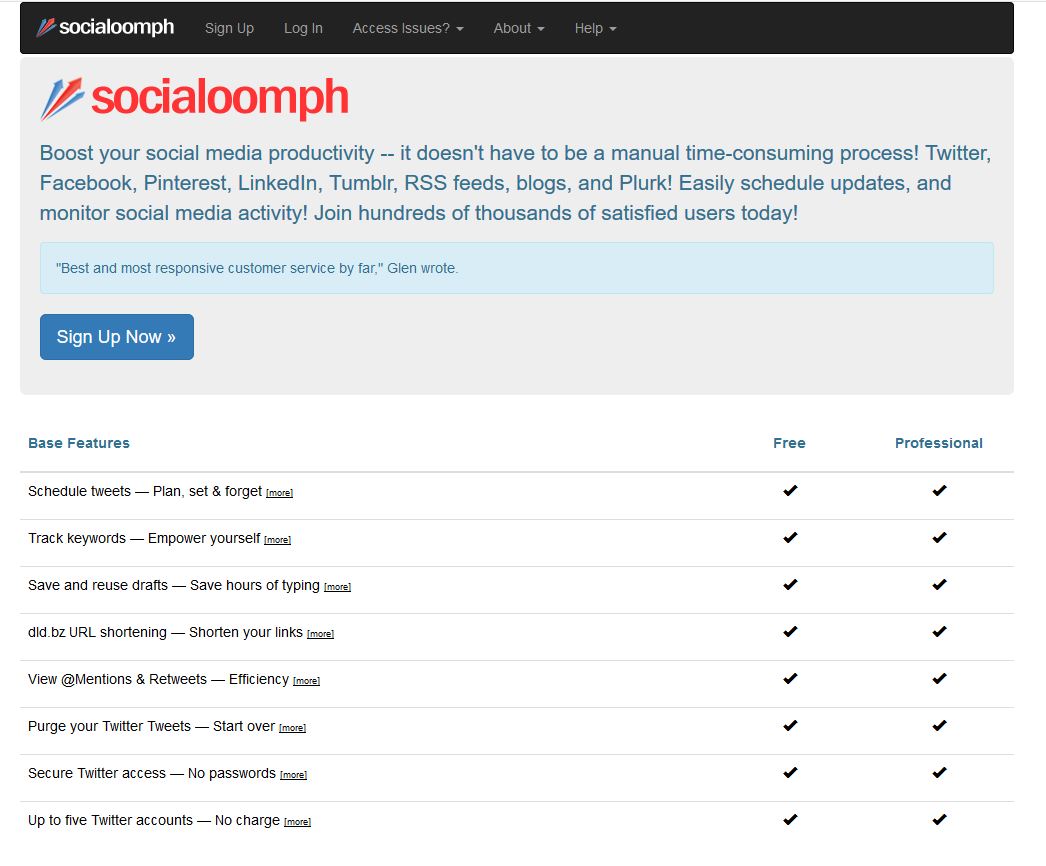1046x866 pixels.
Task: Click Professional checkmark for Secure Twitter access
Action: pyautogui.click(x=939, y=773)
